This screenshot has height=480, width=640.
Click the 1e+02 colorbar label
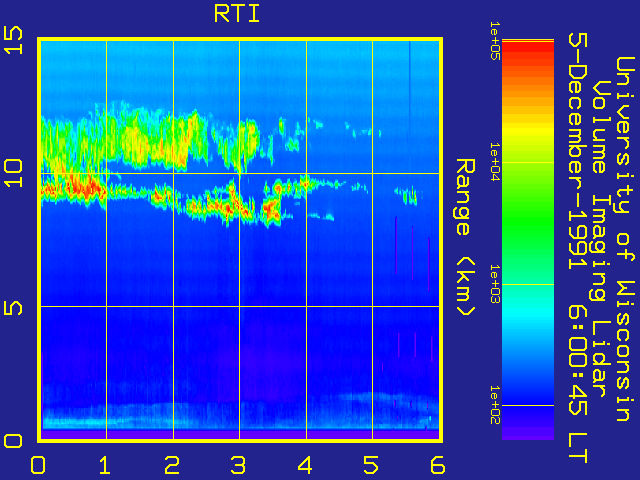coord(495,405)
